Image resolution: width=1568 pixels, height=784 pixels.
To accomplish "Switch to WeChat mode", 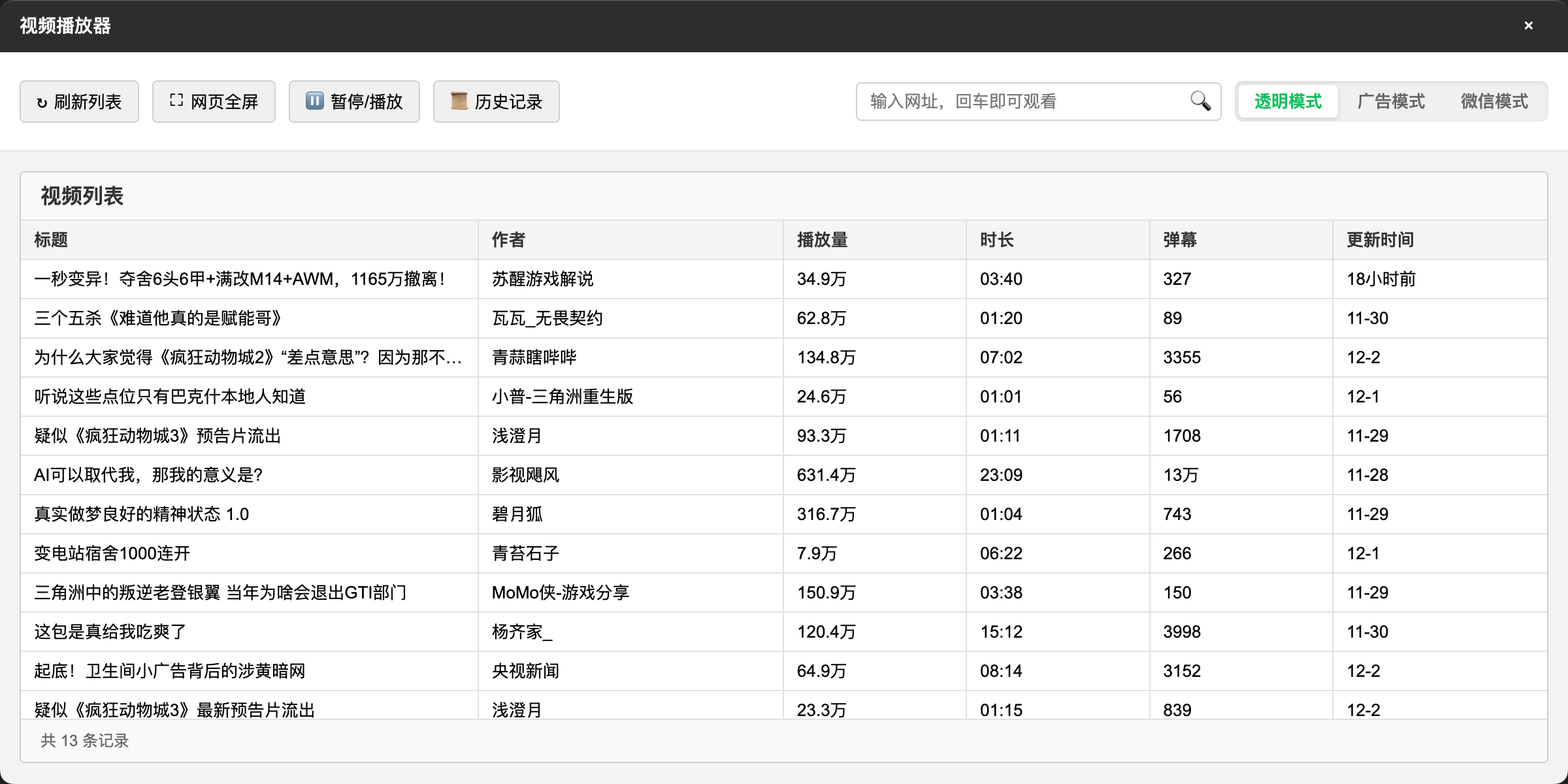I will coord(1494,101).
